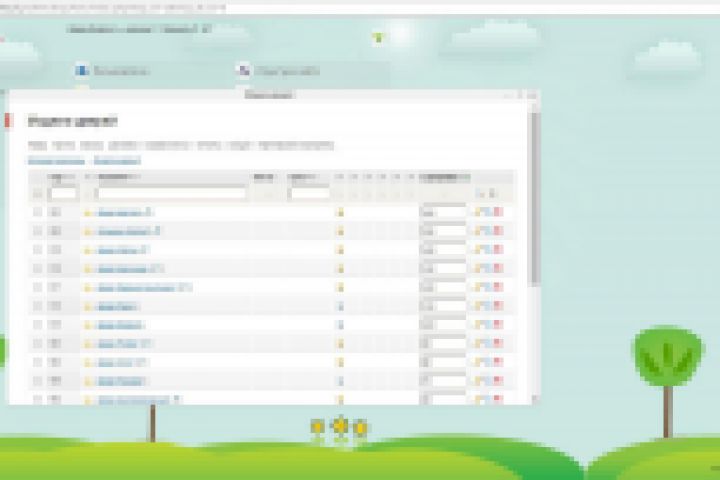Click the red delete icon in second row
720x480 pixels.
pos(498,231)
